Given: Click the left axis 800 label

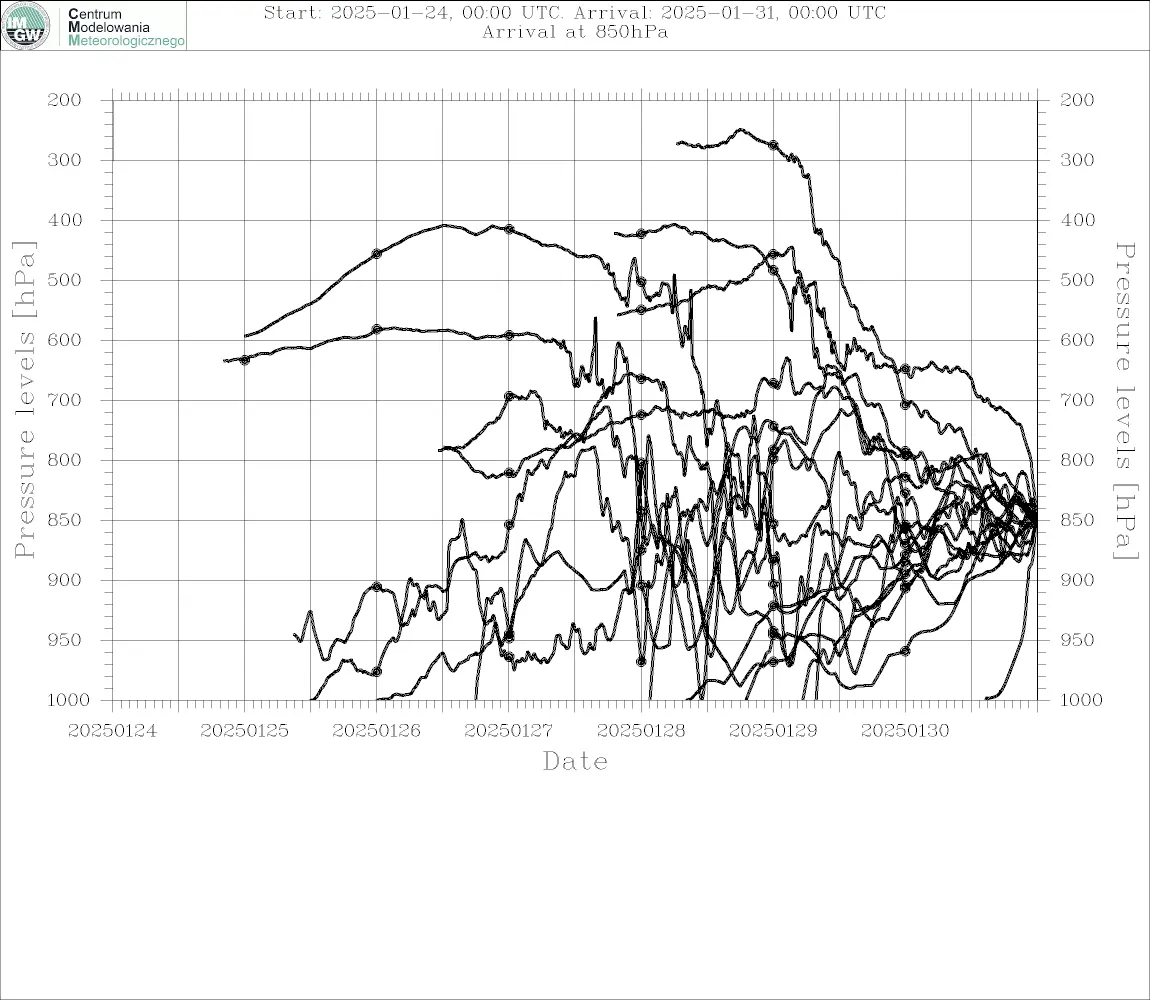Looking at the screenshot, I should click(64, 460).
